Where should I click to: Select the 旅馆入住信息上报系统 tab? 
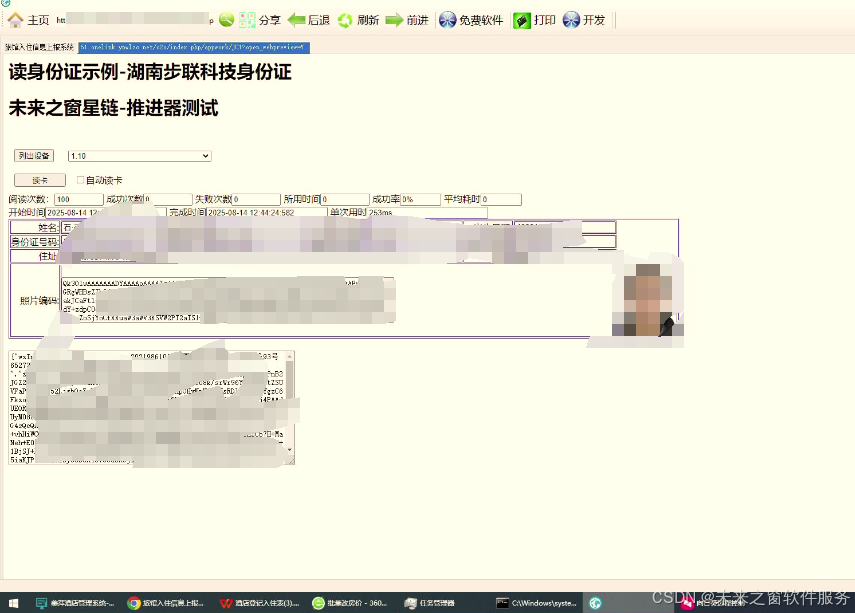pos(39,47)
